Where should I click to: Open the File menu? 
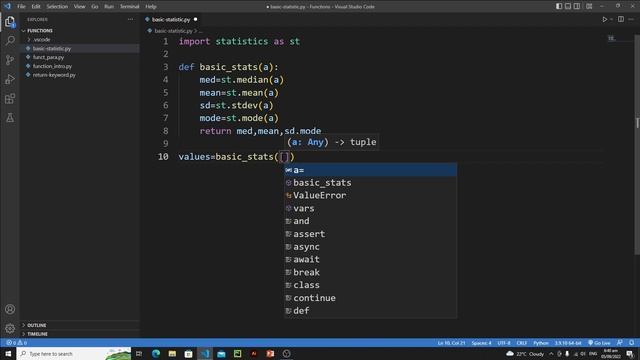pyautogui.click(x=21, y=7)
